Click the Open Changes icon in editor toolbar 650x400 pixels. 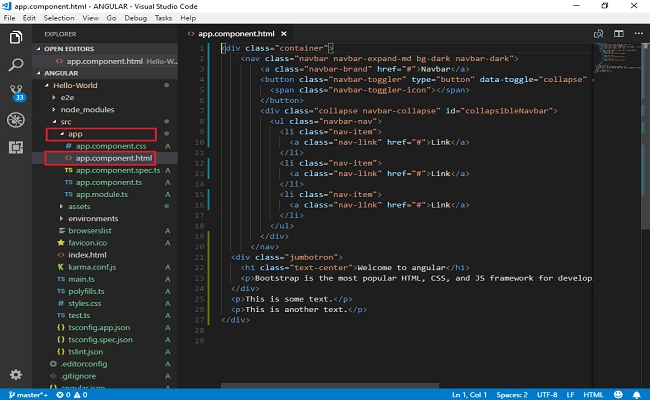(x=598, y=34)
